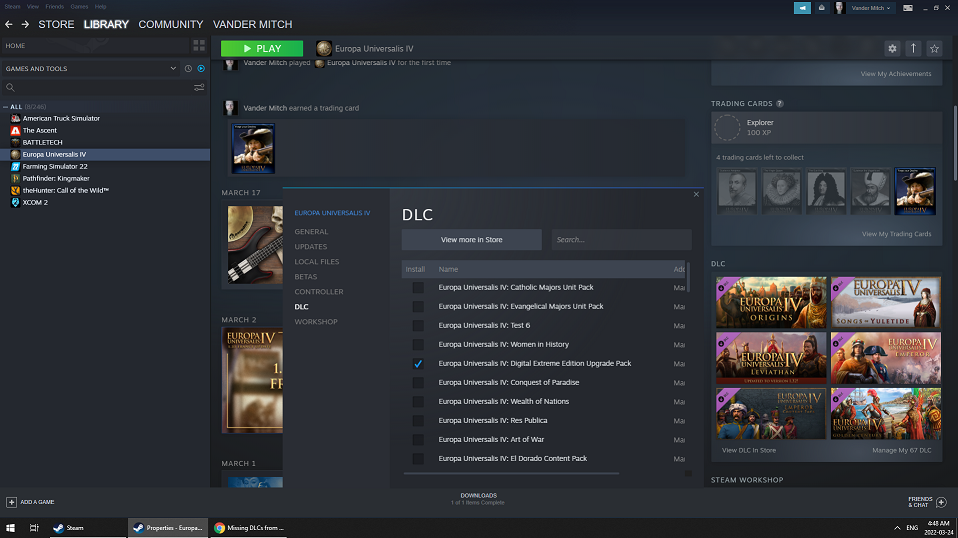Switch to Betas properties tab
The width and height of the screenshot is (958, 538).
tap(305, 277)
